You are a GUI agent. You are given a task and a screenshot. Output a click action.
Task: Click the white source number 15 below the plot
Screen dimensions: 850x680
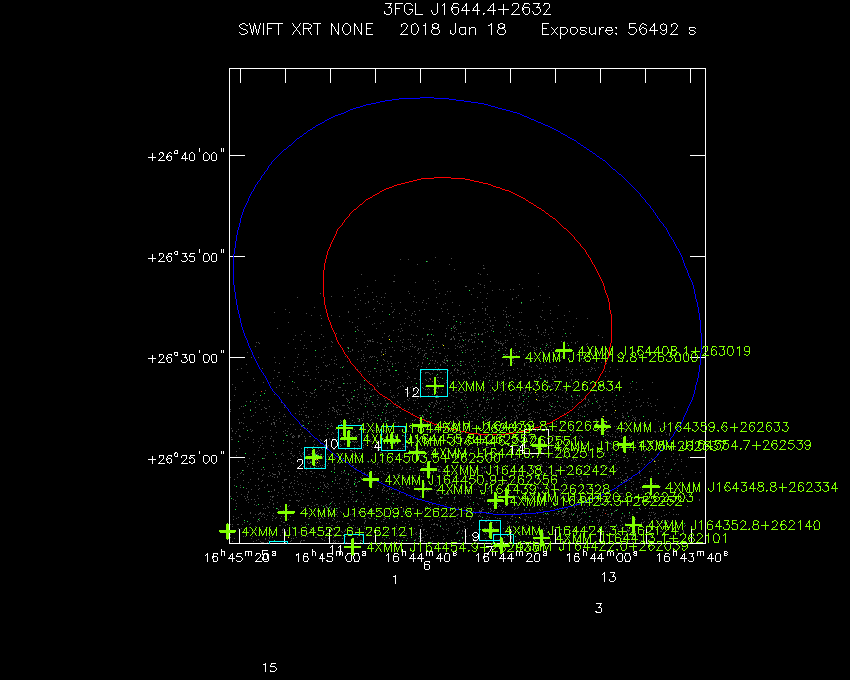coord(270,668)
